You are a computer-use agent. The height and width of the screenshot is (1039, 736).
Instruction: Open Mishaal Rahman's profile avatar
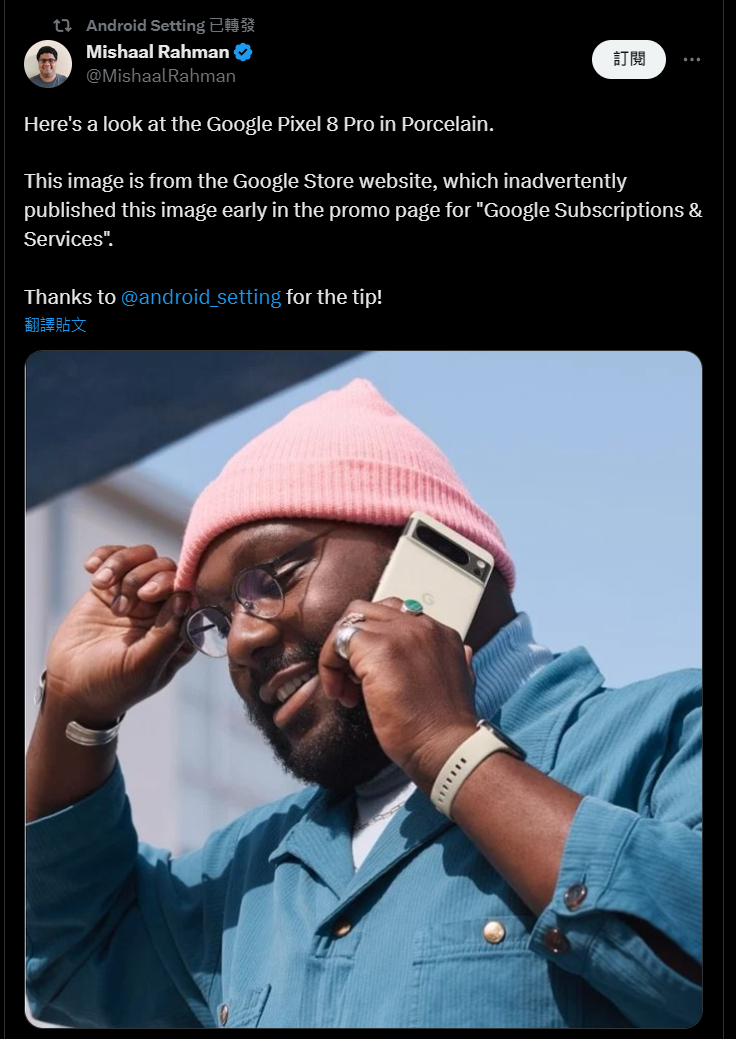[x=48, y=64]
